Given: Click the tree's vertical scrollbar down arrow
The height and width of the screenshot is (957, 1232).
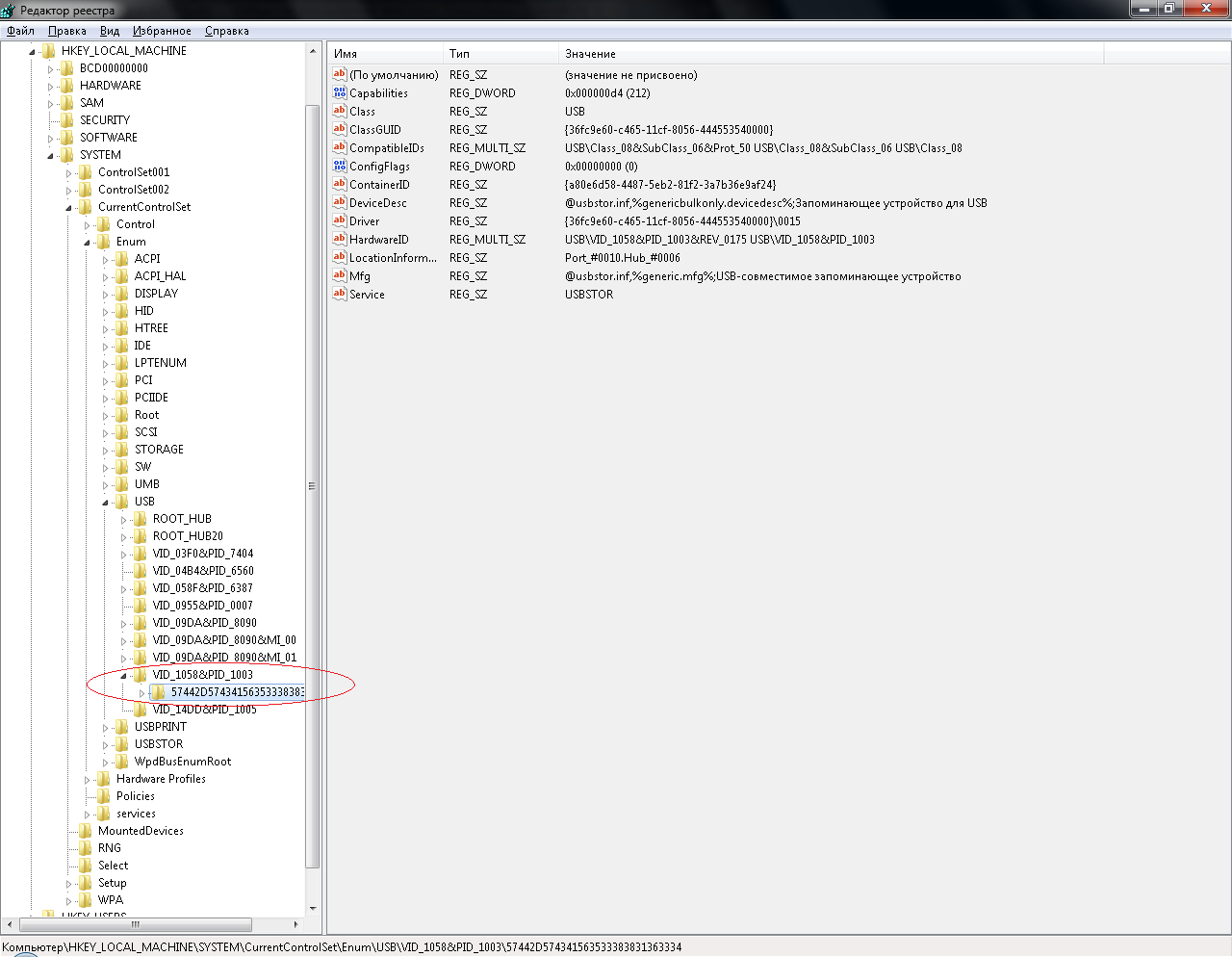Looking at the screenshot, I should [312, 908].
